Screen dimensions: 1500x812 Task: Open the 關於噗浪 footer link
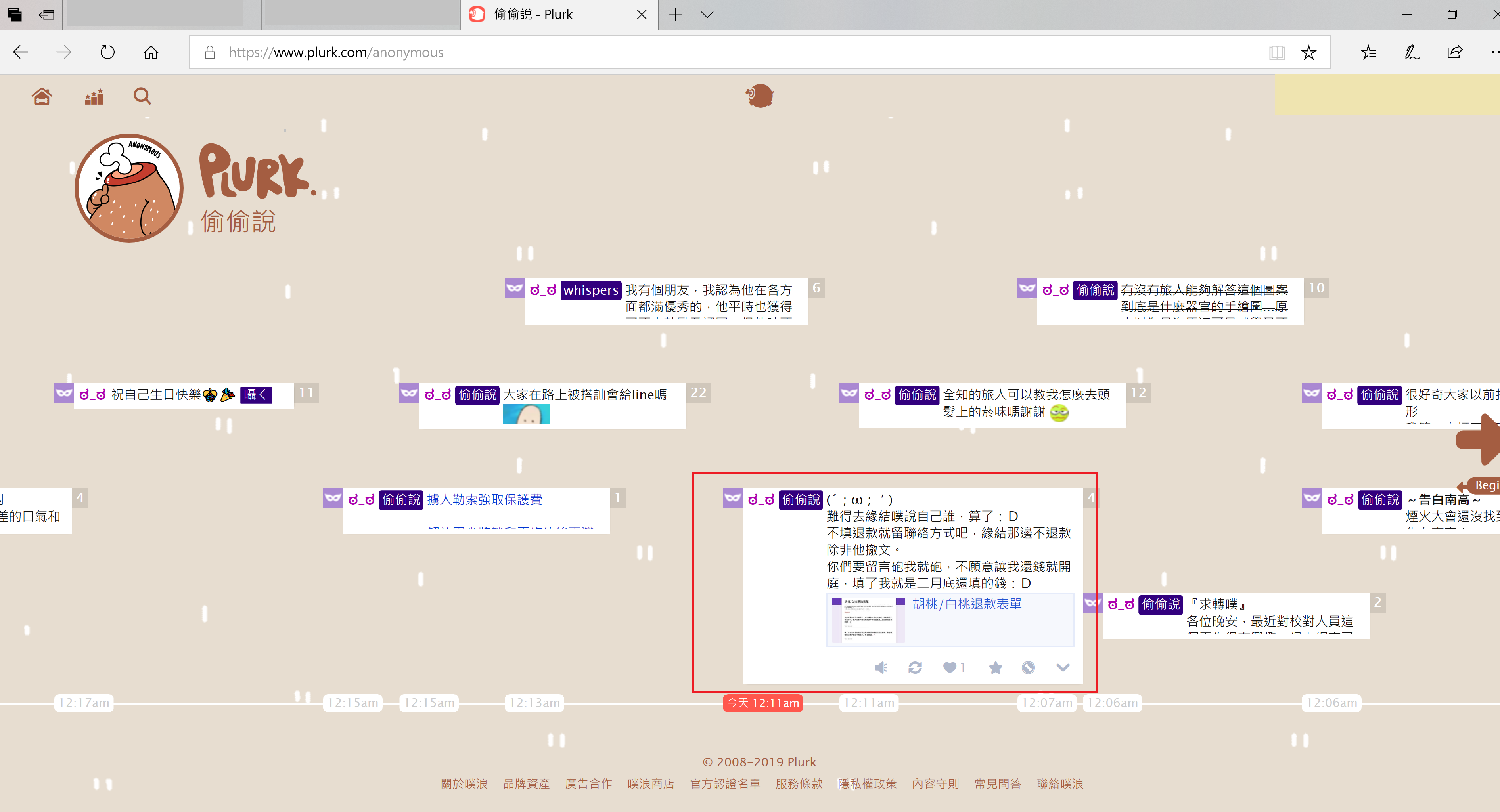coord(464,783)
